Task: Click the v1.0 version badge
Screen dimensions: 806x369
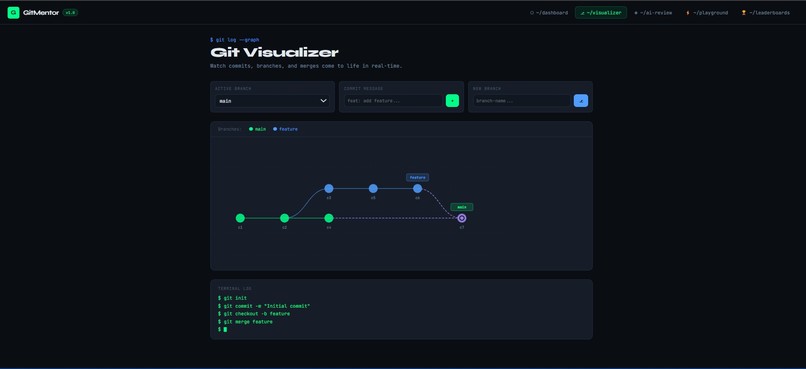Action: pos(70,13)
